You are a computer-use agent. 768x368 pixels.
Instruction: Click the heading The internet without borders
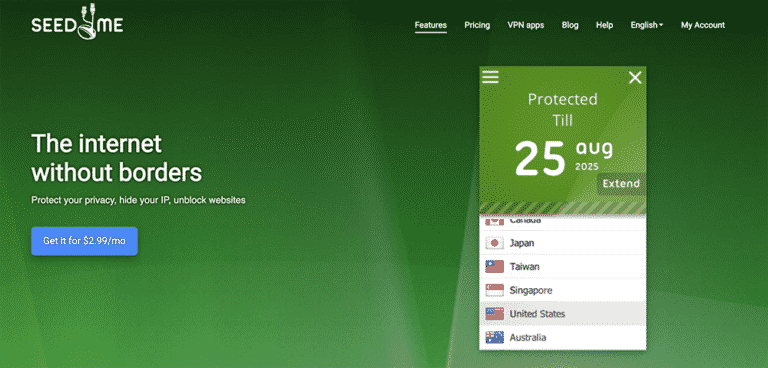click(117, 158)
